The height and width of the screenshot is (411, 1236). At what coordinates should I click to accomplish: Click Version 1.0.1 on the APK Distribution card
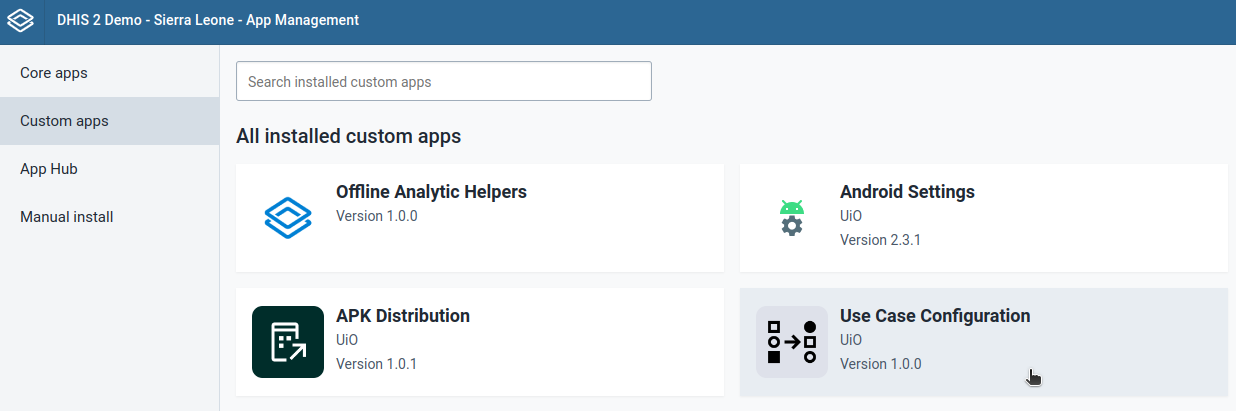(376, 364)
